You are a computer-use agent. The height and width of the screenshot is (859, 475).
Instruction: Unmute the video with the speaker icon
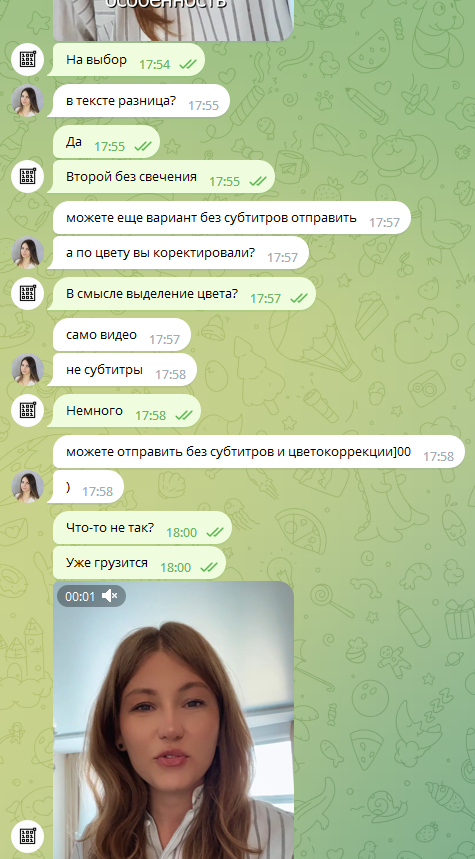110,596
